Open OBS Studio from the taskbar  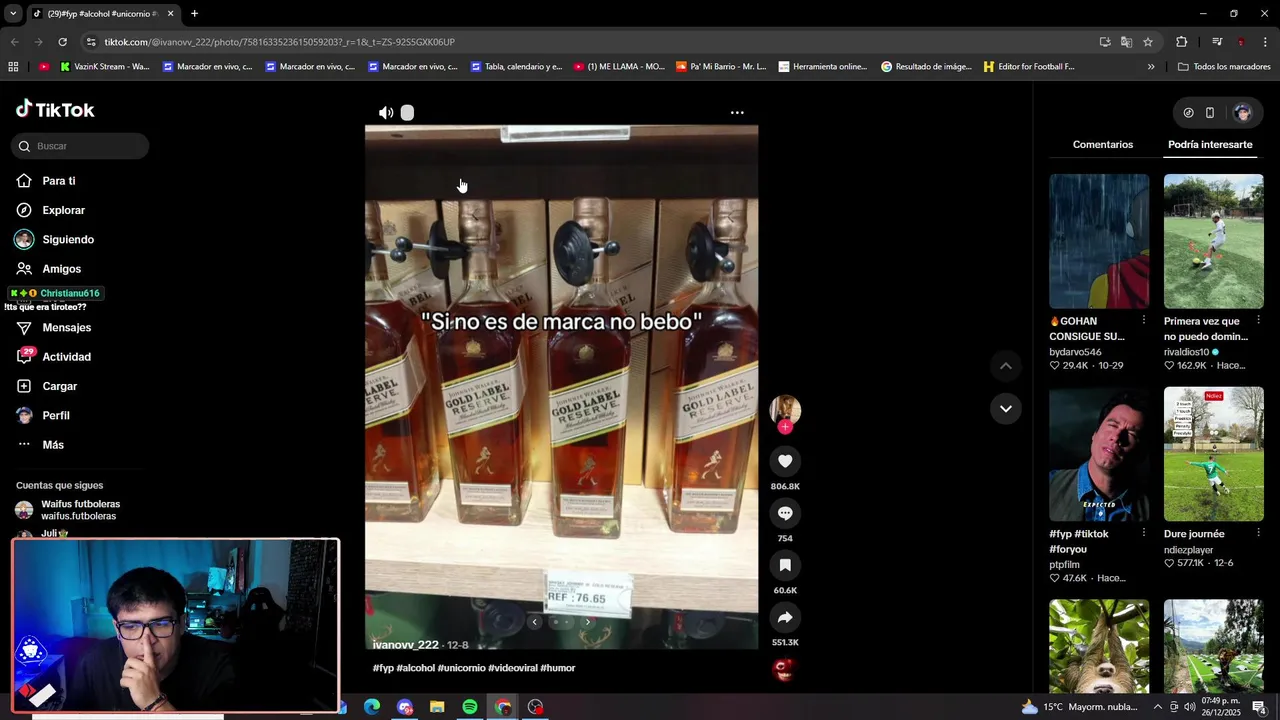pyautogui.click(x=536, y=707)
